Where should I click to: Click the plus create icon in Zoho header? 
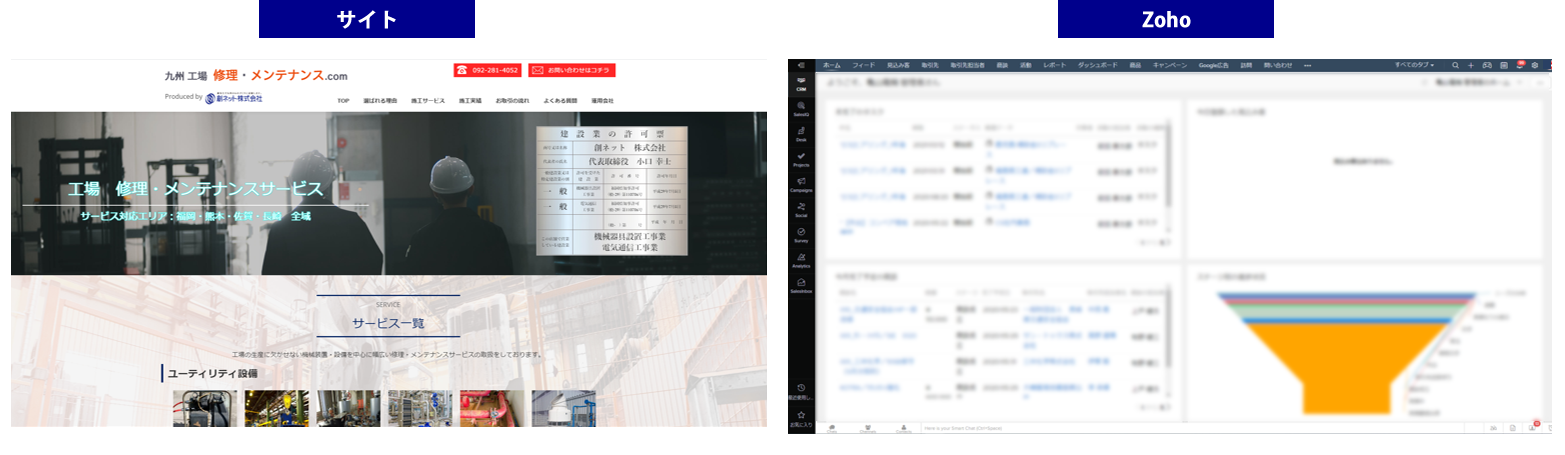point(1471,65)
